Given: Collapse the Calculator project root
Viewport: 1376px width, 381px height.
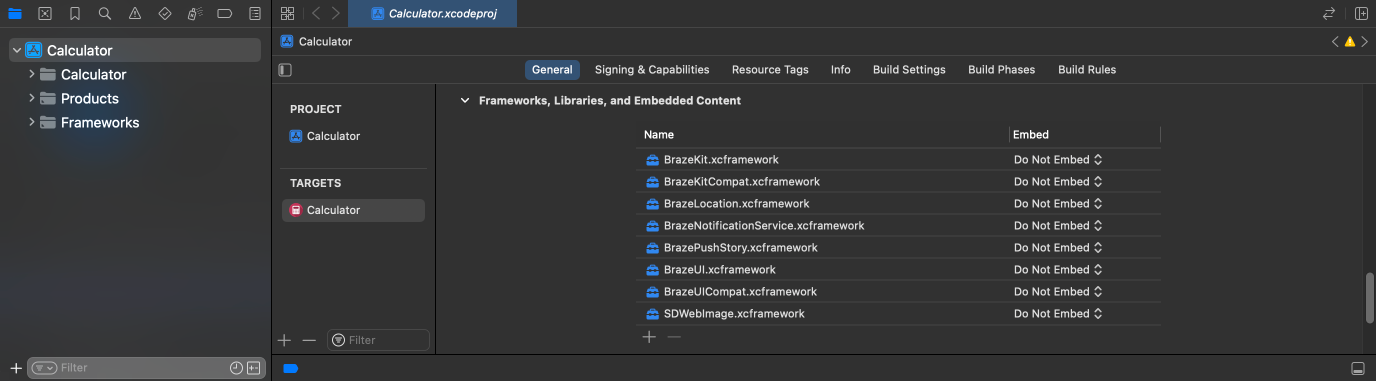Looking at the screenshot, I should pos(17,50).
